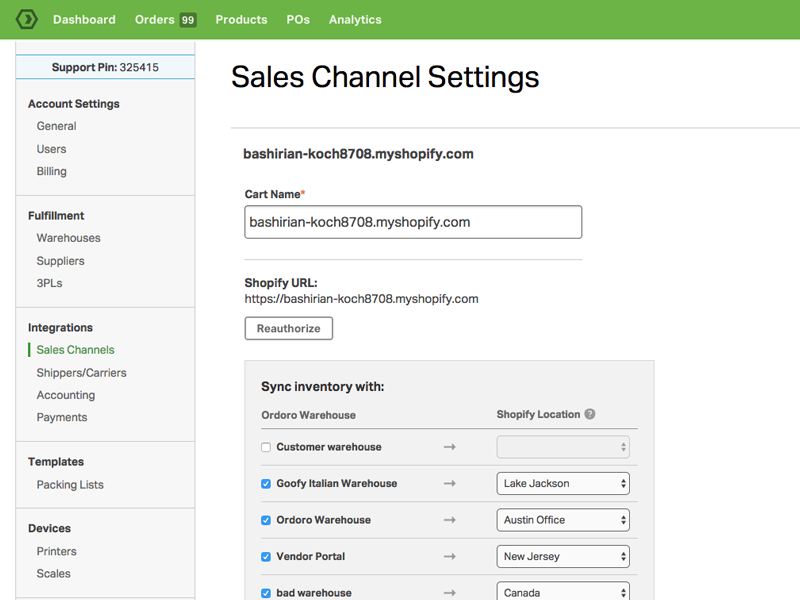
Task: Toggle the Ordoro Warehouse sync checkbox
Action: 266,520
